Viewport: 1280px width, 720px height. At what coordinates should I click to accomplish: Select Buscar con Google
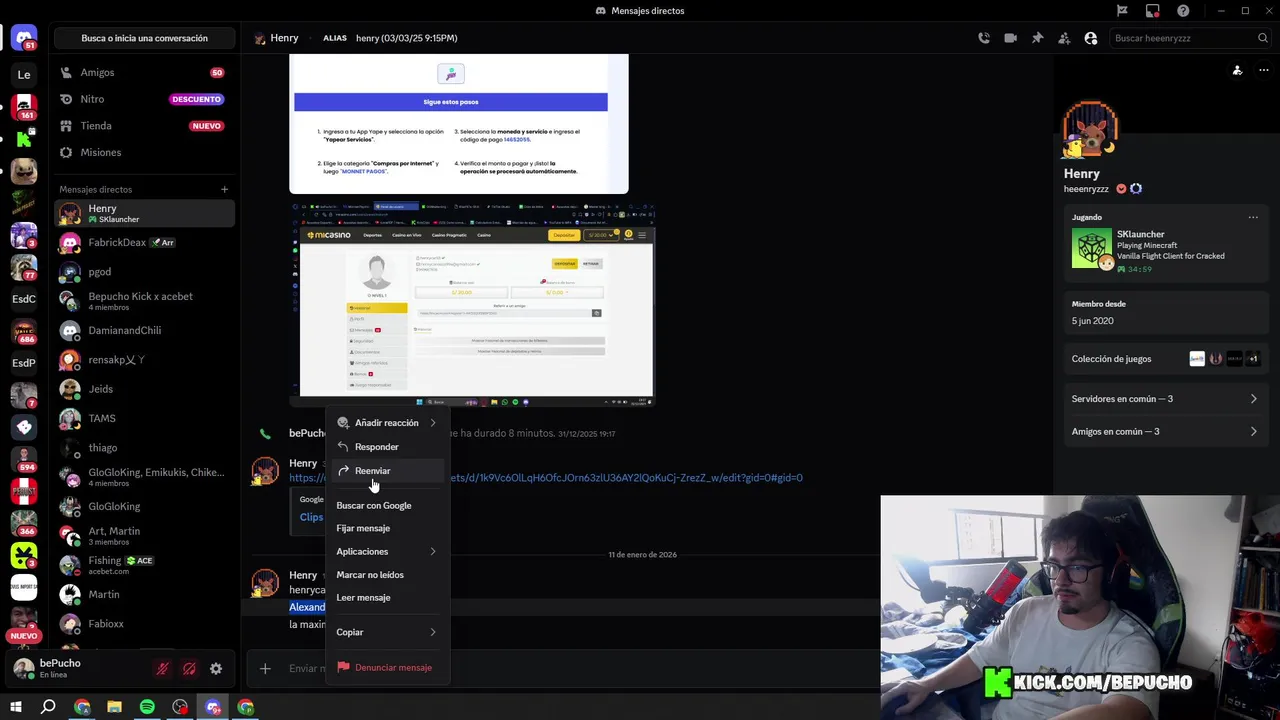pos(387,506)
